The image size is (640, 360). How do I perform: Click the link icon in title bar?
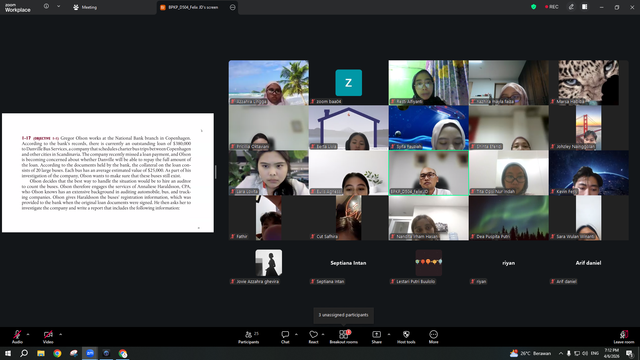571,7
